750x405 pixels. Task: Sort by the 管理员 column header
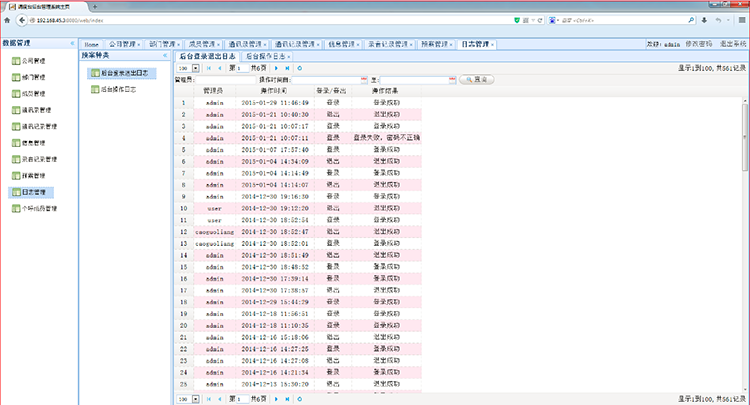click(x=214, y=91)
